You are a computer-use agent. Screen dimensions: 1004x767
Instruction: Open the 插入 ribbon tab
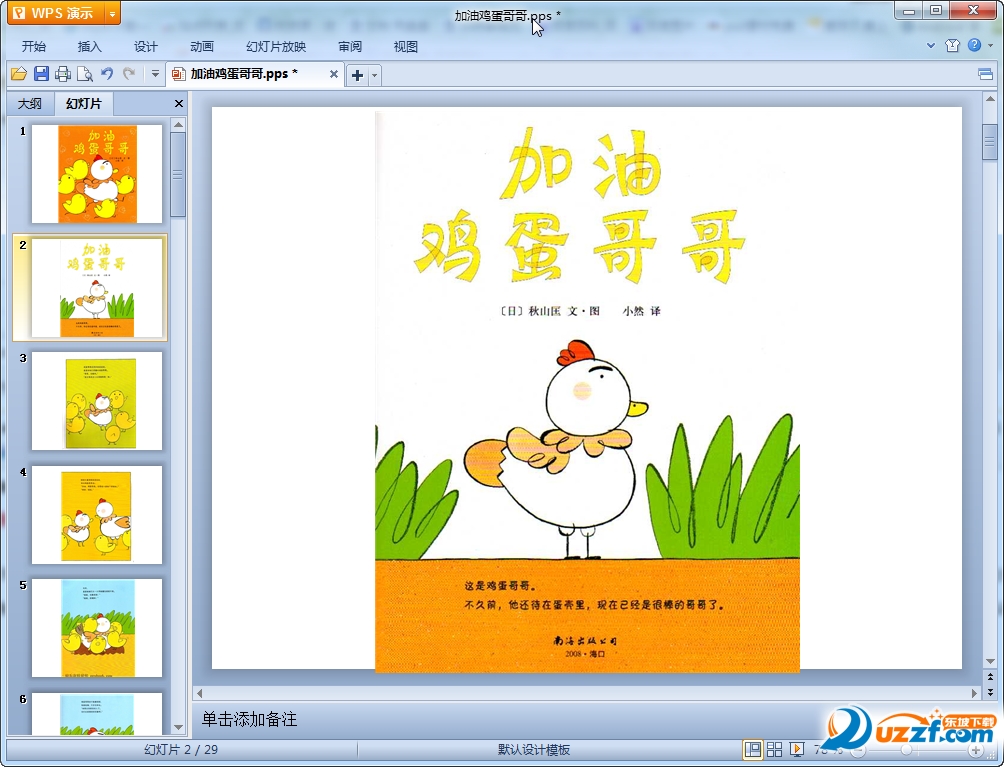pos(90,47)
